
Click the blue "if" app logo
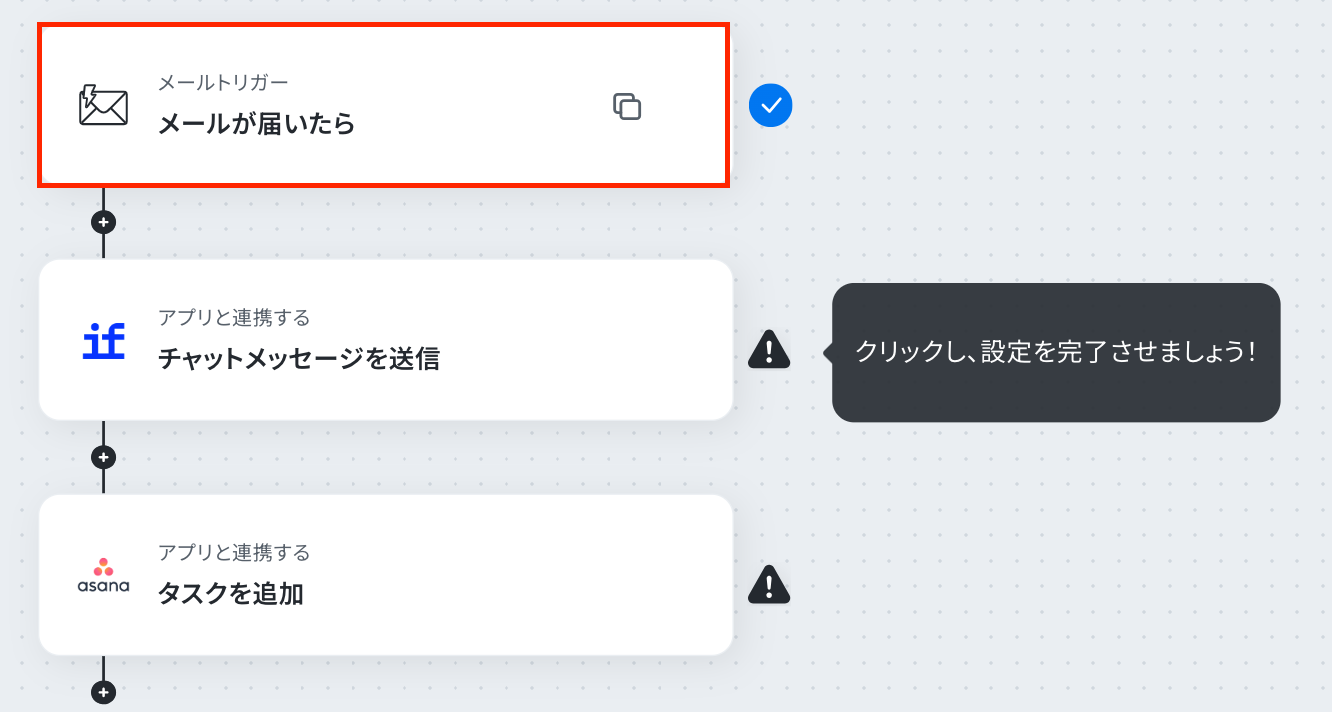coord(103,341)
